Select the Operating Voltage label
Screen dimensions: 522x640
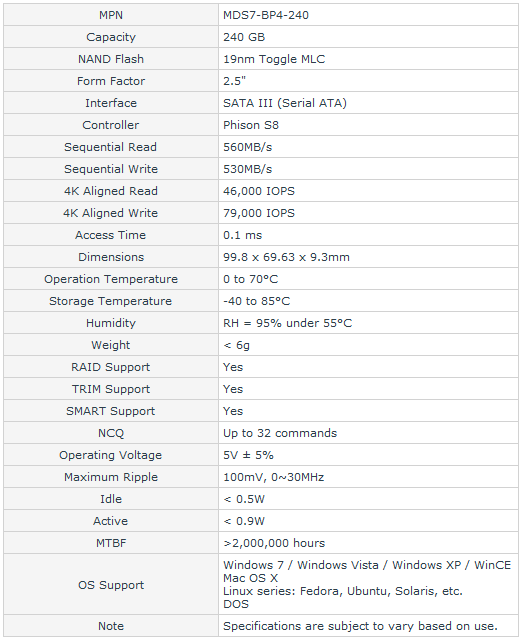(111, 455)
